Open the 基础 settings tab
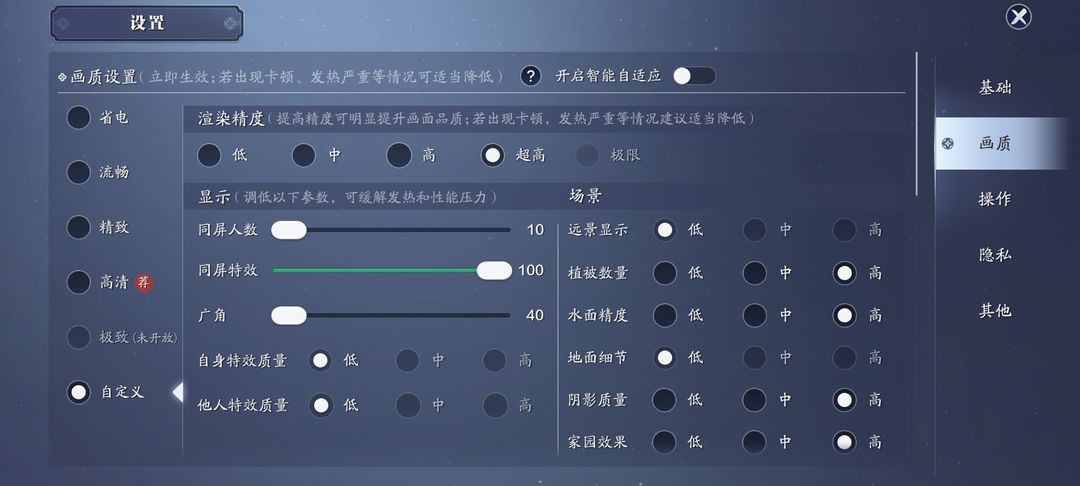The height and width of the screenshot is (486, 1080). [995, 87]
